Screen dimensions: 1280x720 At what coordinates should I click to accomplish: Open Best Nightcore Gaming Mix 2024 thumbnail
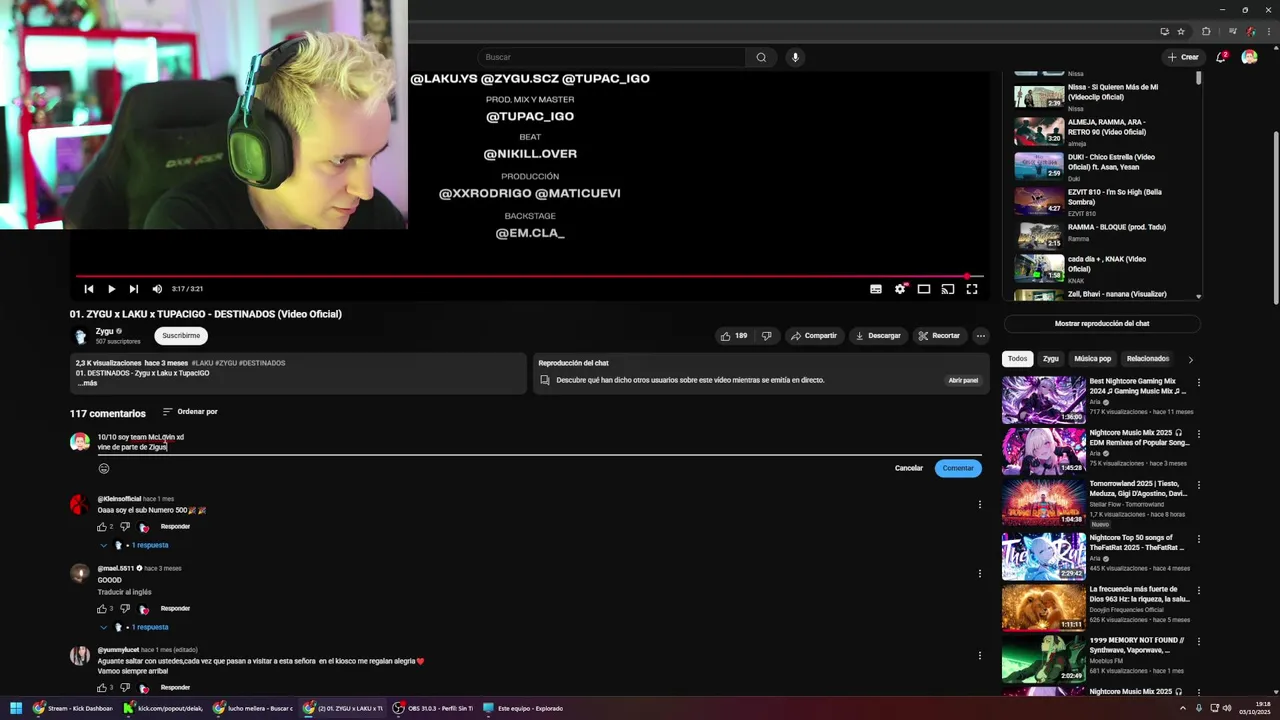click(x=1043, y=400)
